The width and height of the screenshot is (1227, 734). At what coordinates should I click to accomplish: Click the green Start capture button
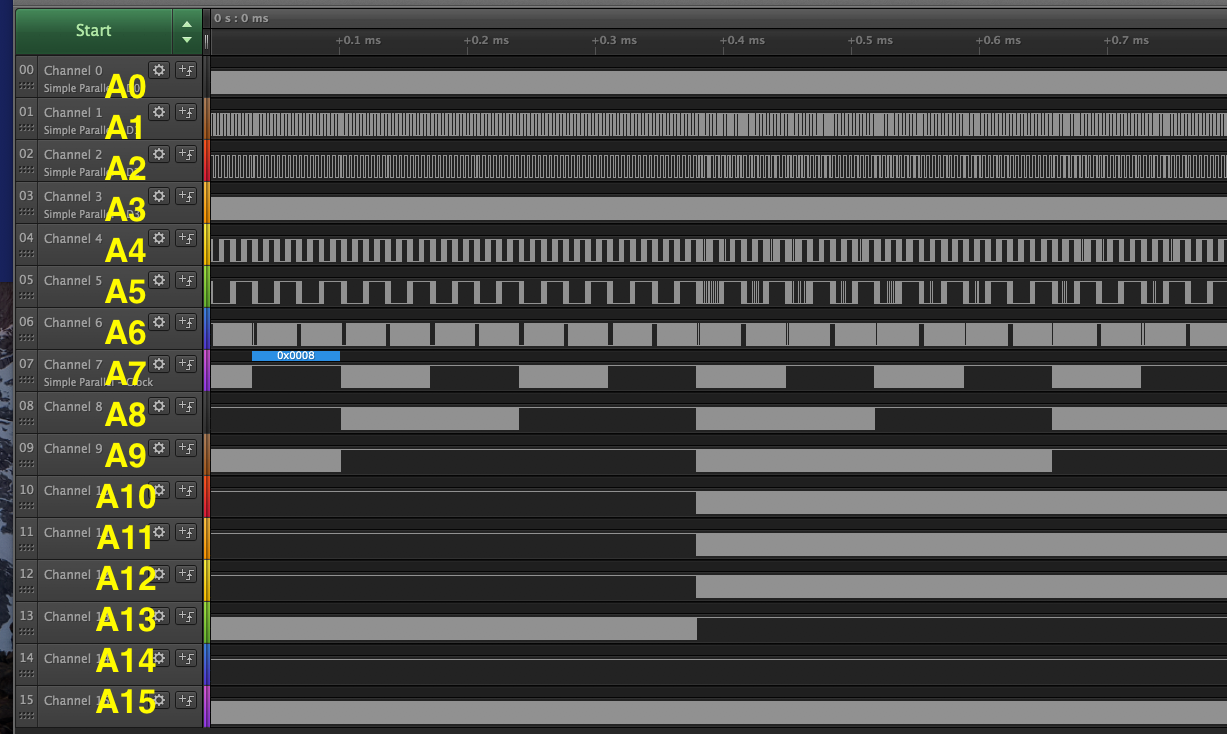click(x=93, y=30)
